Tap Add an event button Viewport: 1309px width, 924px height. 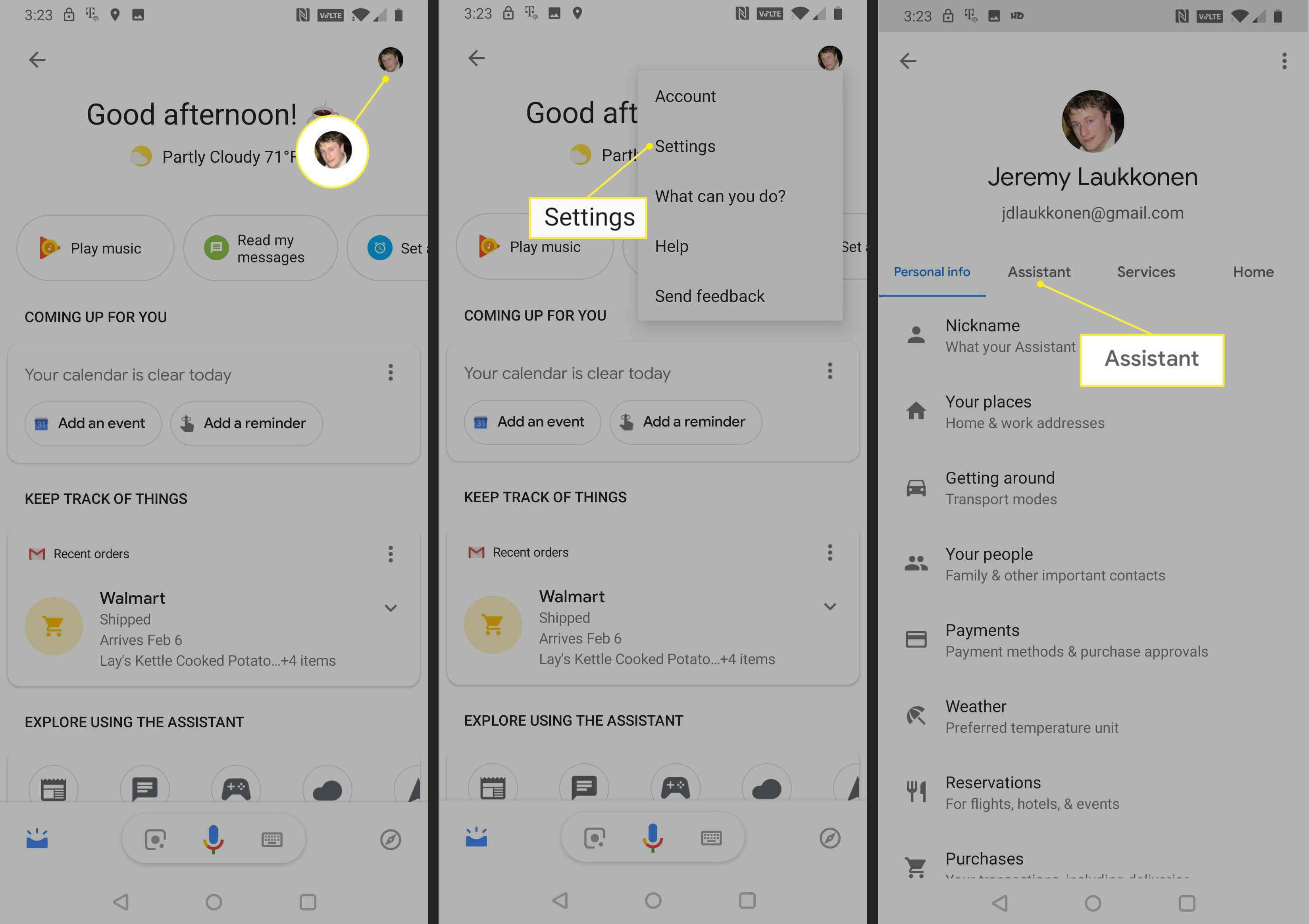[x=90, y=421]
